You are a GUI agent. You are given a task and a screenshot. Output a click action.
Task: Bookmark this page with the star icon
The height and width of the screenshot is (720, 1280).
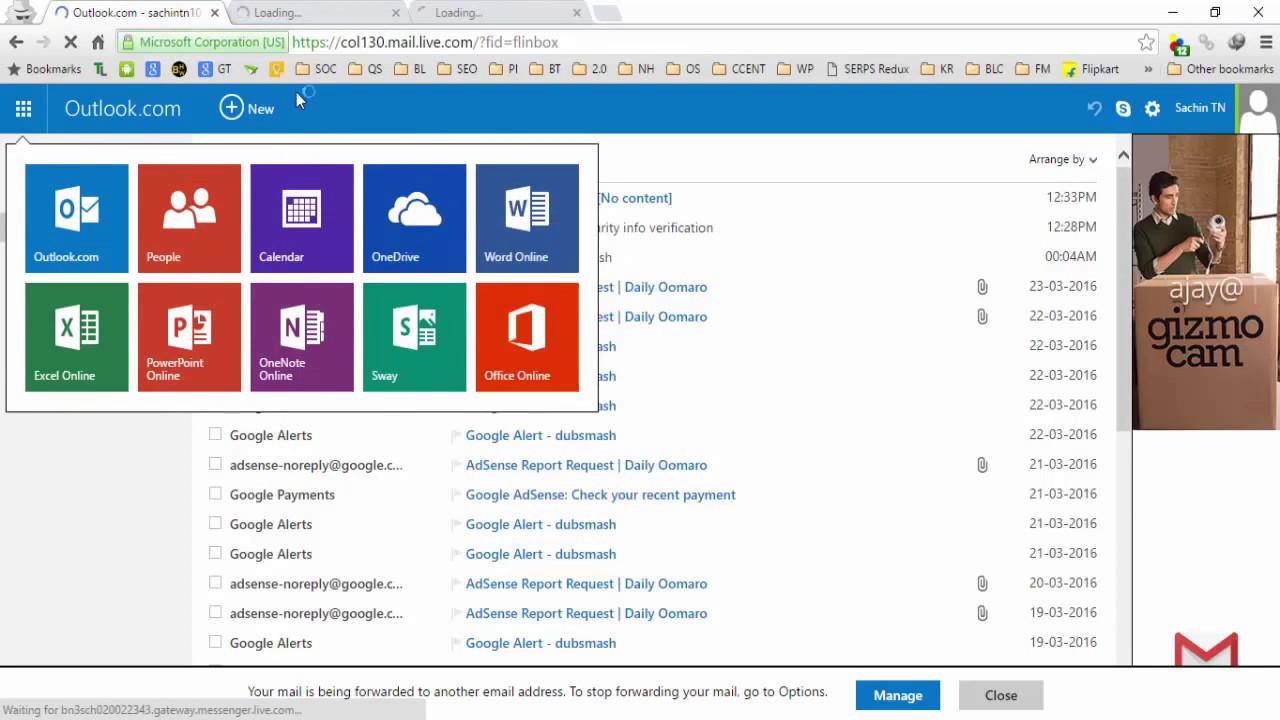tap(1146, 42)
